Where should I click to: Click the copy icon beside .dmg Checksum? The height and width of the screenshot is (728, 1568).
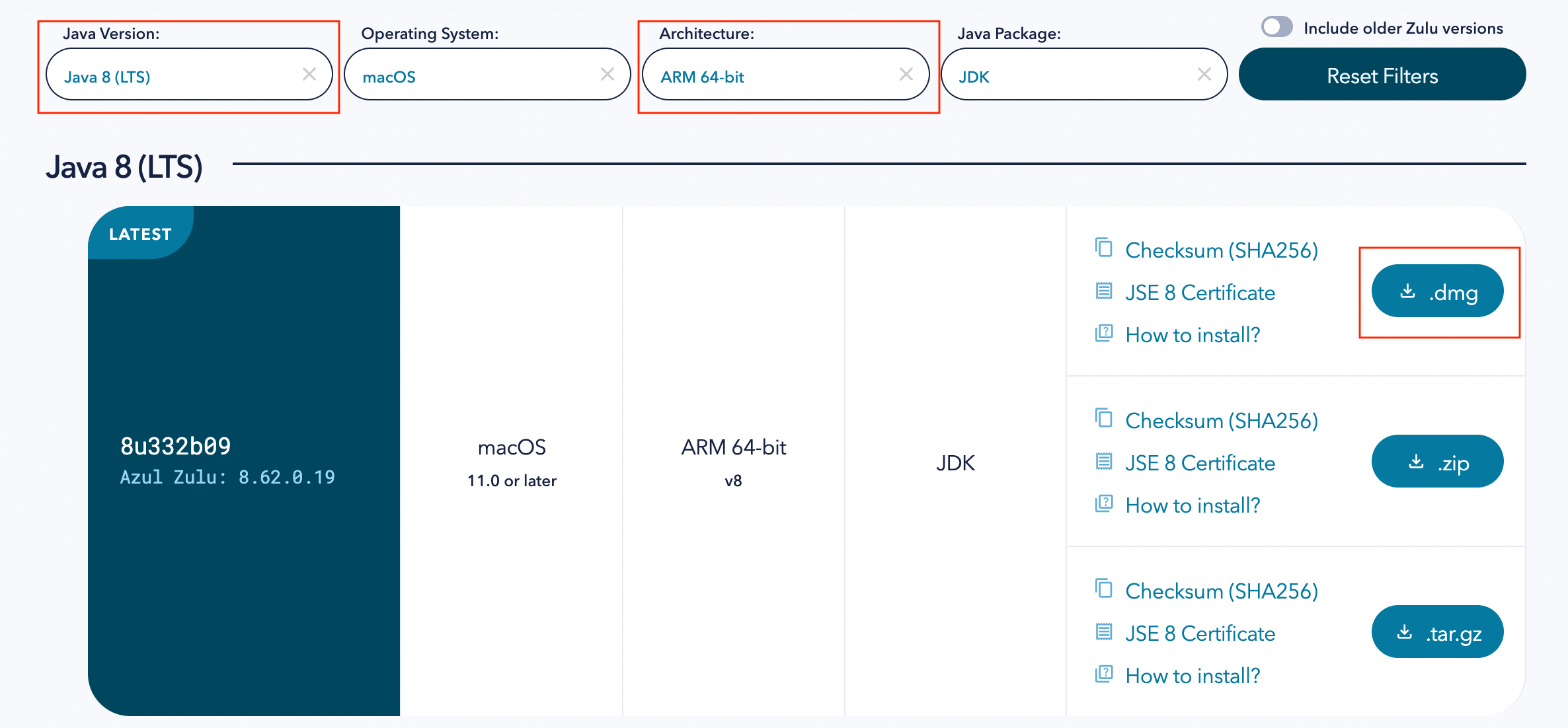(x=1104, y=247)
